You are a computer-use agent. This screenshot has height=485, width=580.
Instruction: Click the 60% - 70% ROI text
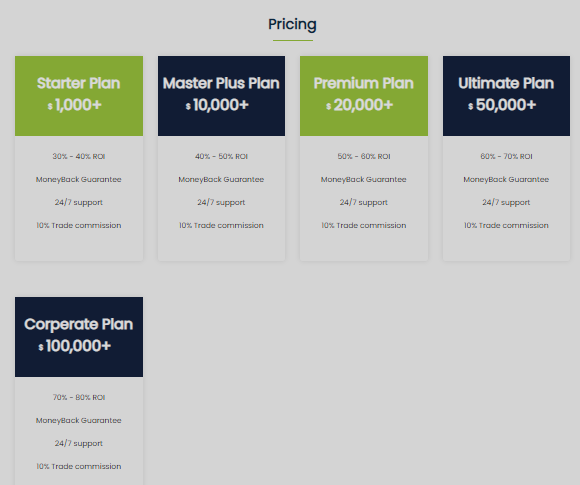[506, 156]
